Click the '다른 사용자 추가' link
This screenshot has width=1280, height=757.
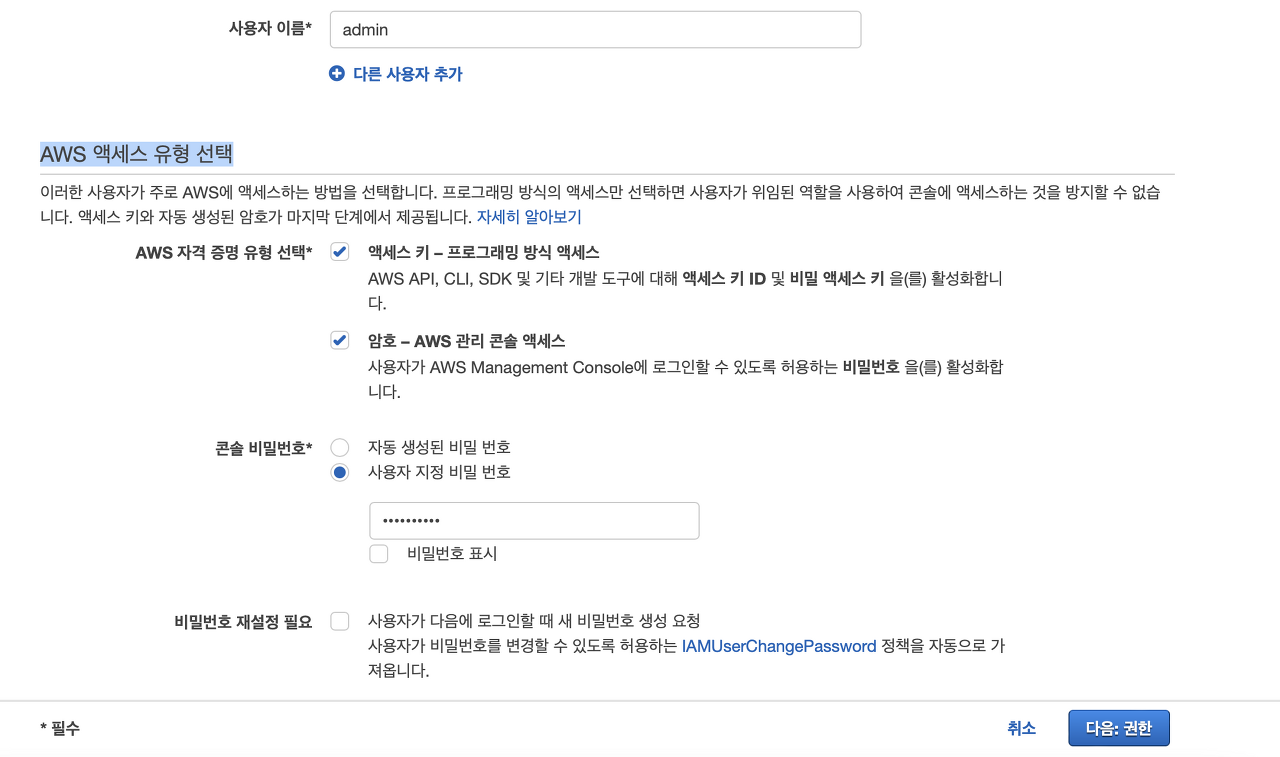[x=408, y=74]
